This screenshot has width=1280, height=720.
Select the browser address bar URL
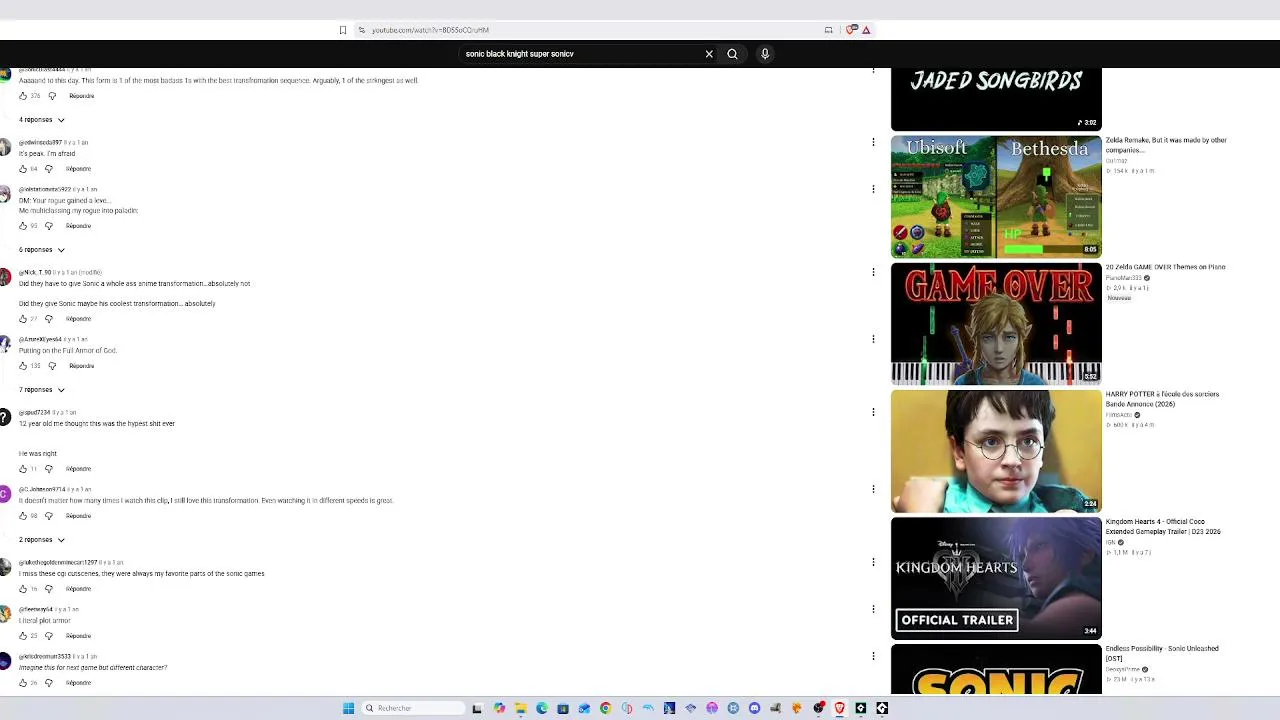pyautogui.click(x=430, y=30)
